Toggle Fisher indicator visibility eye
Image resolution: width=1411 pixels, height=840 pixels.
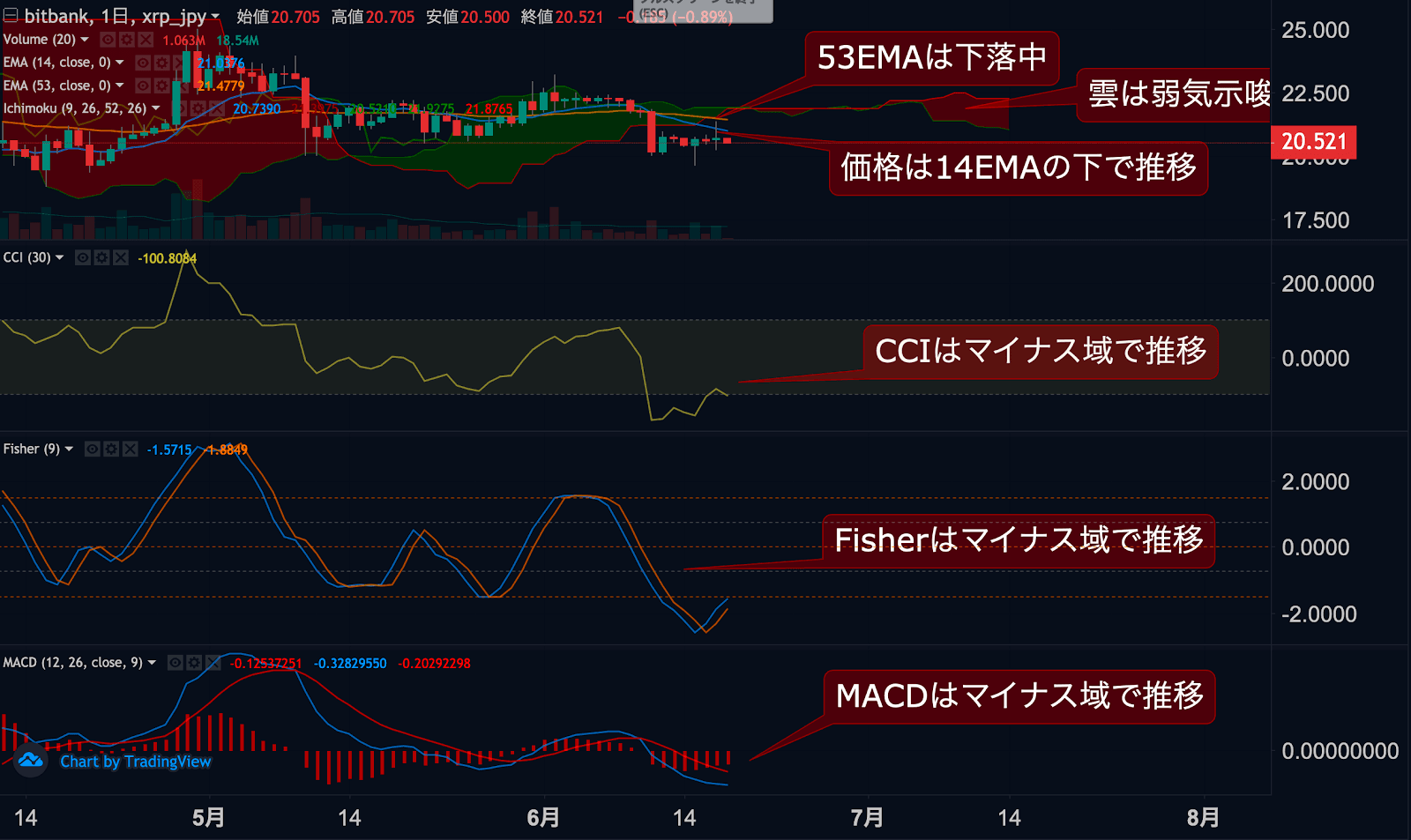tap(93, 450)
